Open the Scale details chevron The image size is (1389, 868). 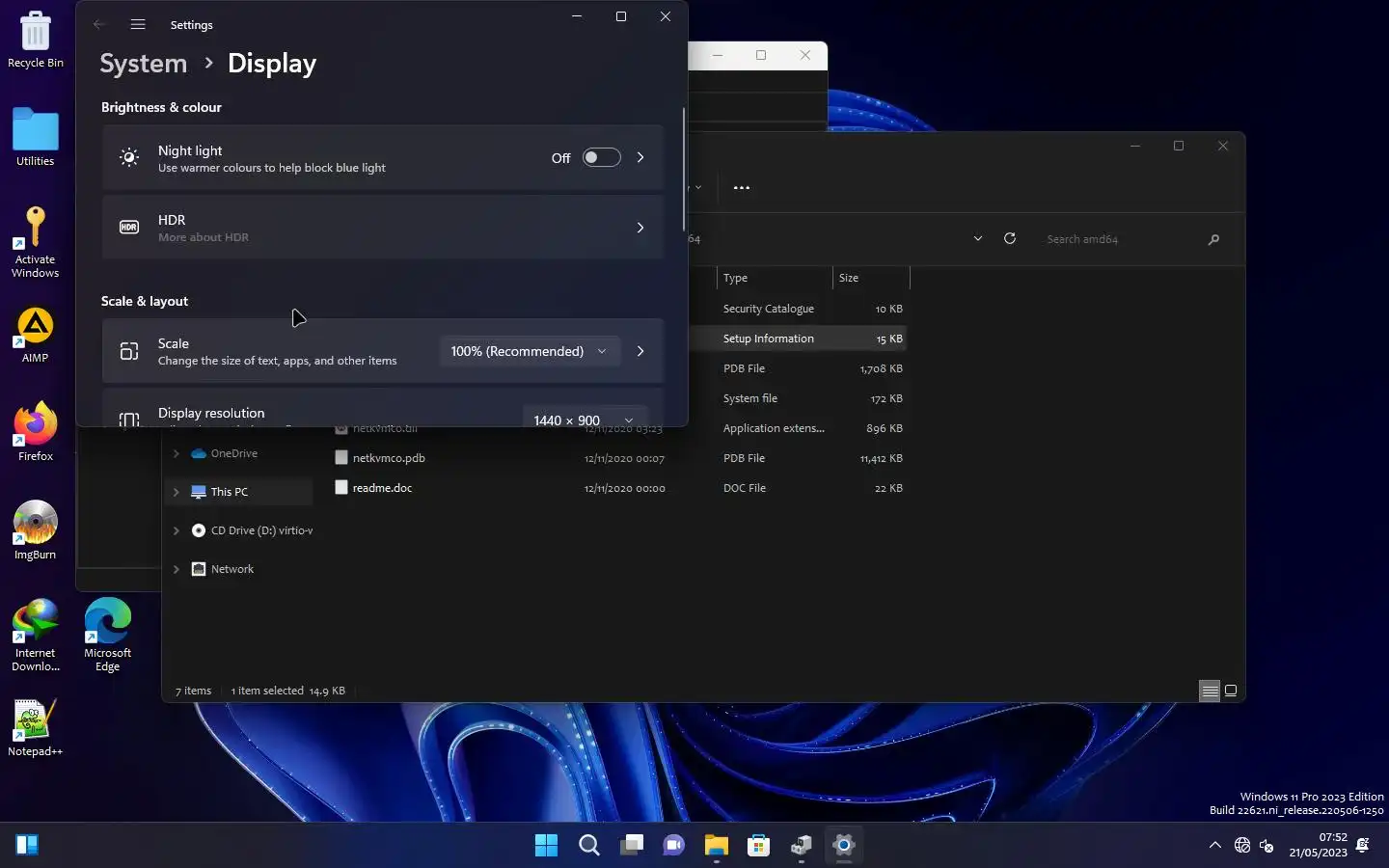tap(640, 351)
